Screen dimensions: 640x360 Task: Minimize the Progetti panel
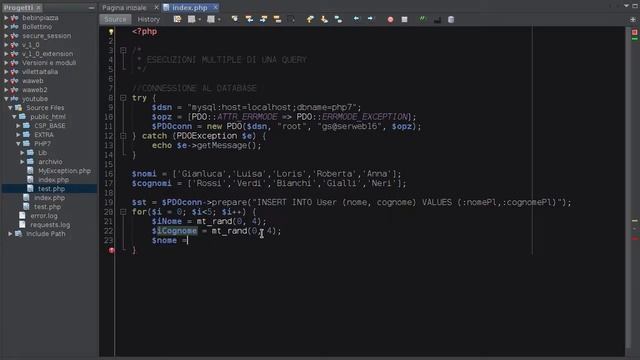coord(91,8)
